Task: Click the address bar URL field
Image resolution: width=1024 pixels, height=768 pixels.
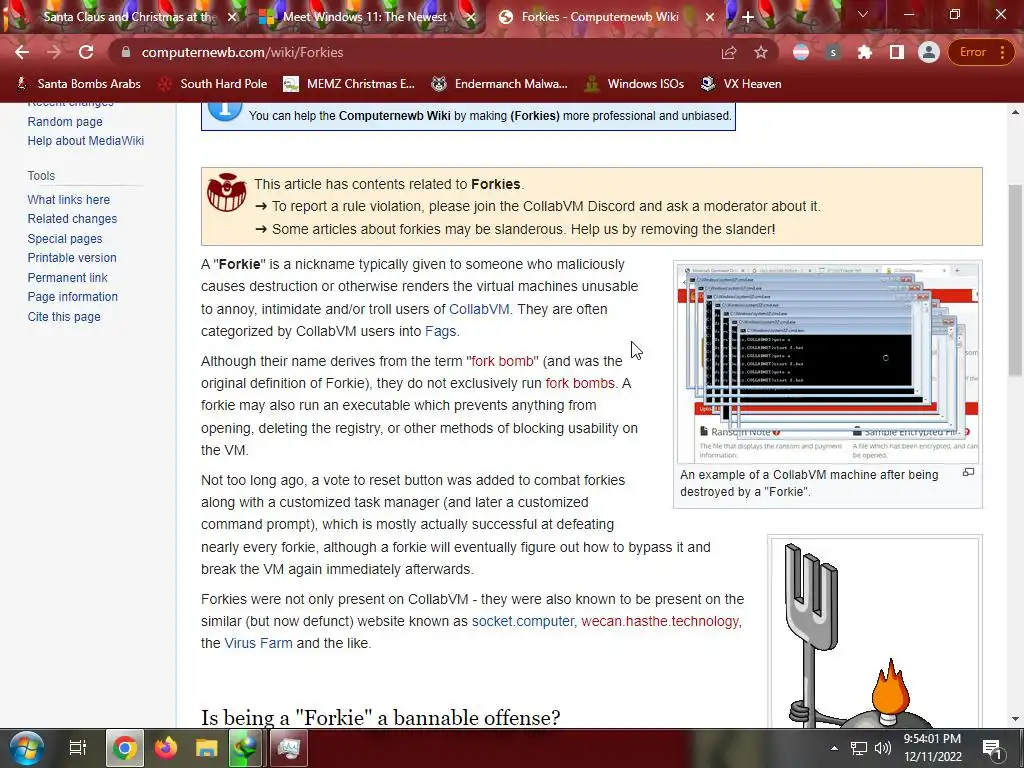Action: pyautogui.click(x=418, y=52)
